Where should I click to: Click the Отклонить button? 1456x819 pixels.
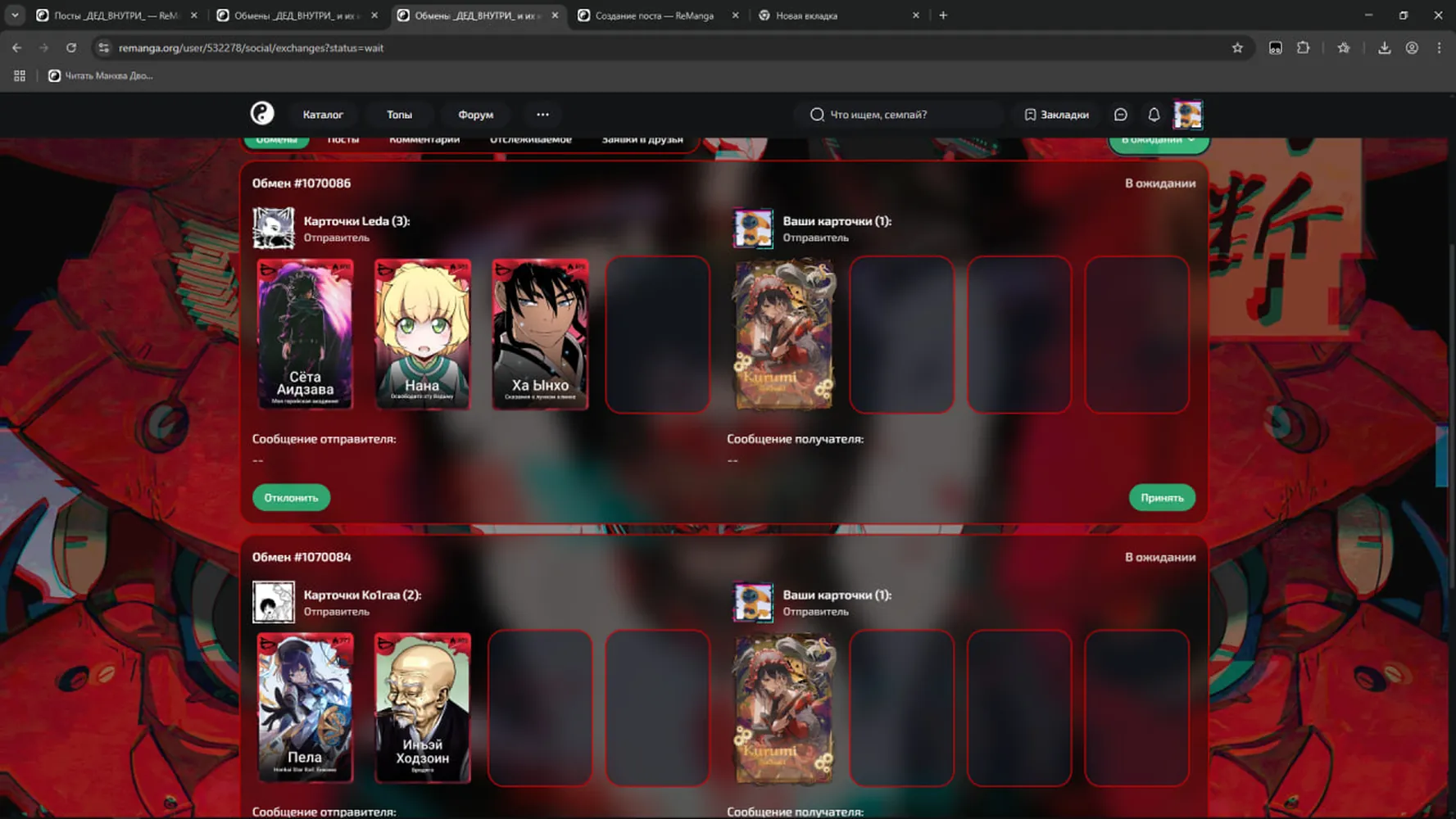point(291,497)
